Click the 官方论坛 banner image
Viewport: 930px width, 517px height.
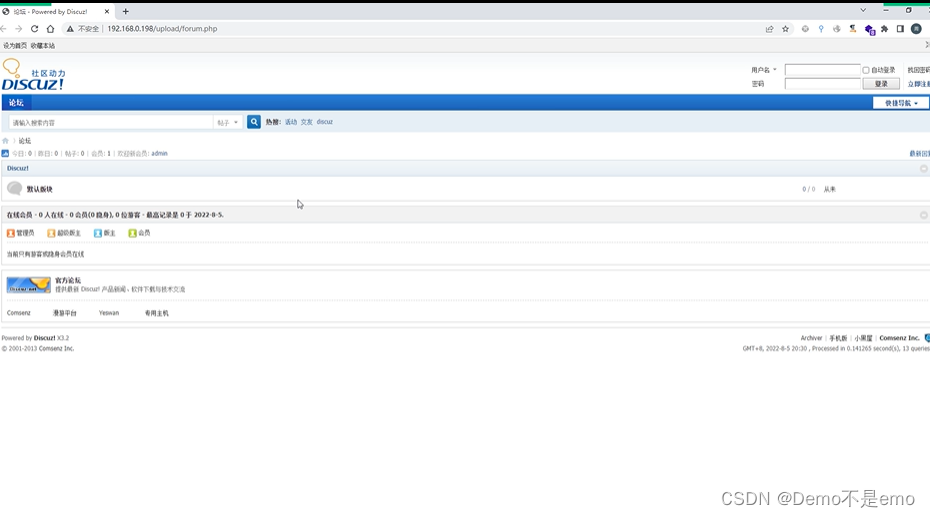click(28, 285)
